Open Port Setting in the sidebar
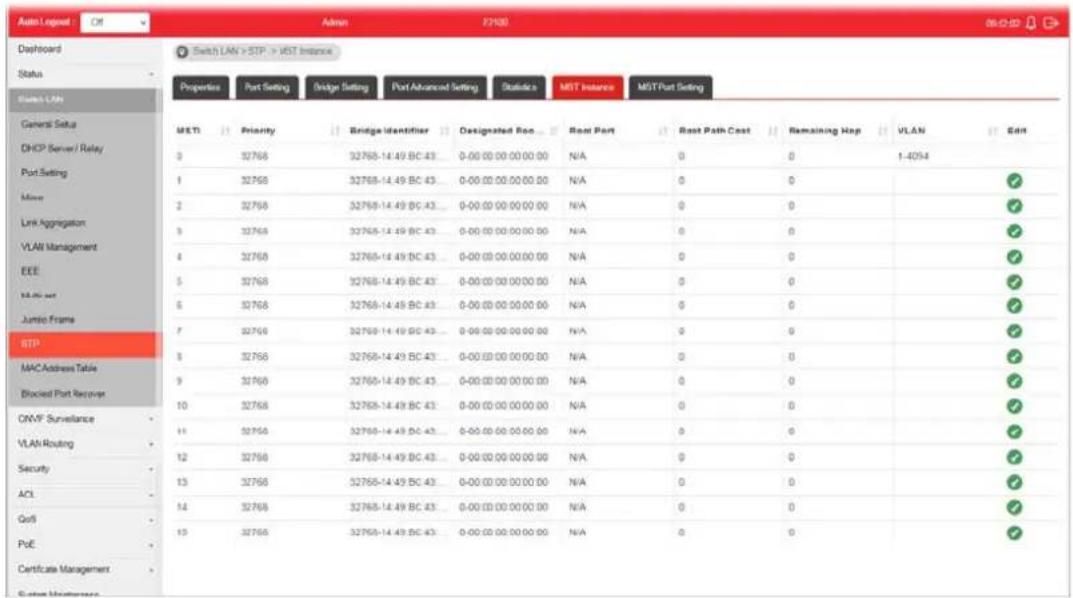 click(x=44, y=173)
